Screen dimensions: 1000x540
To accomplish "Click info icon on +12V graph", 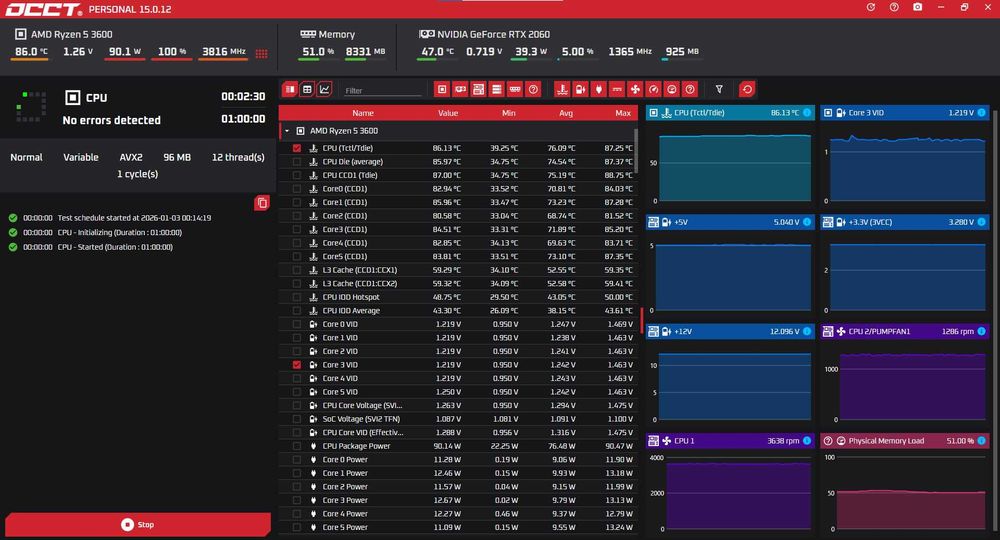I will click(807, 332).
